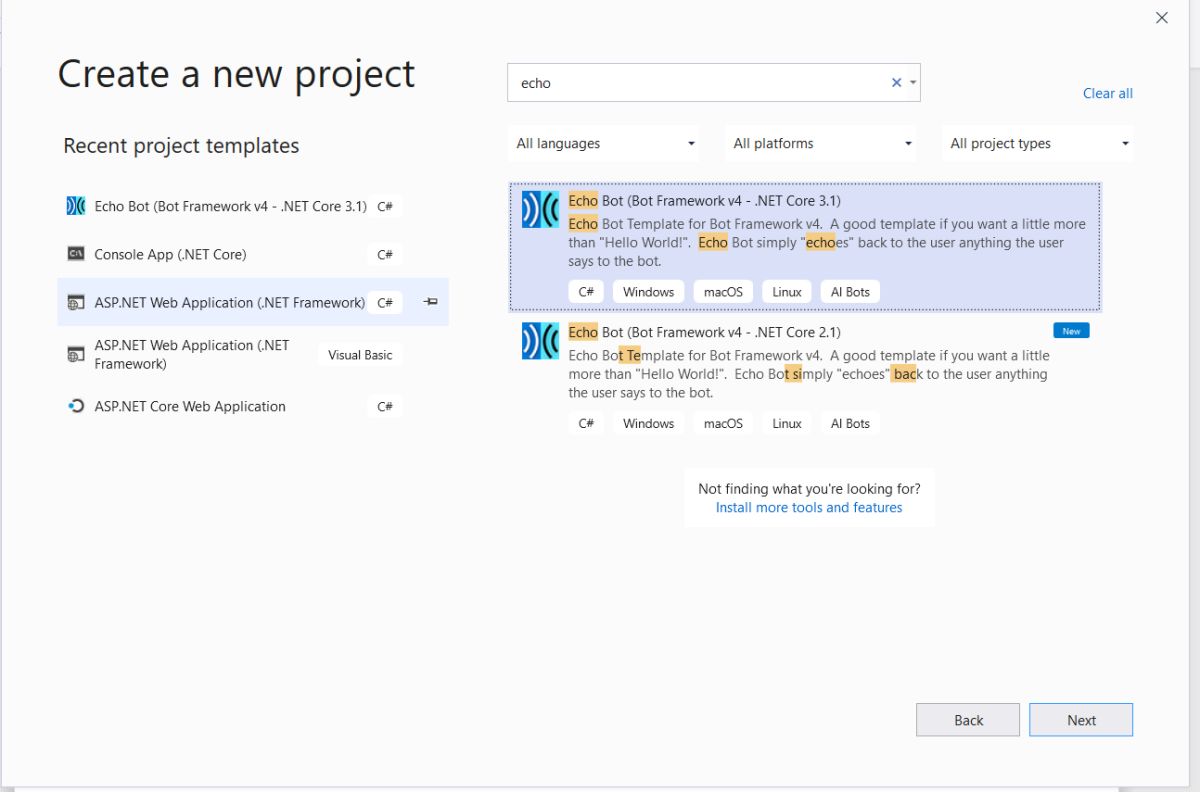
Task: Click the Next button
Action: coord(1081,720)
